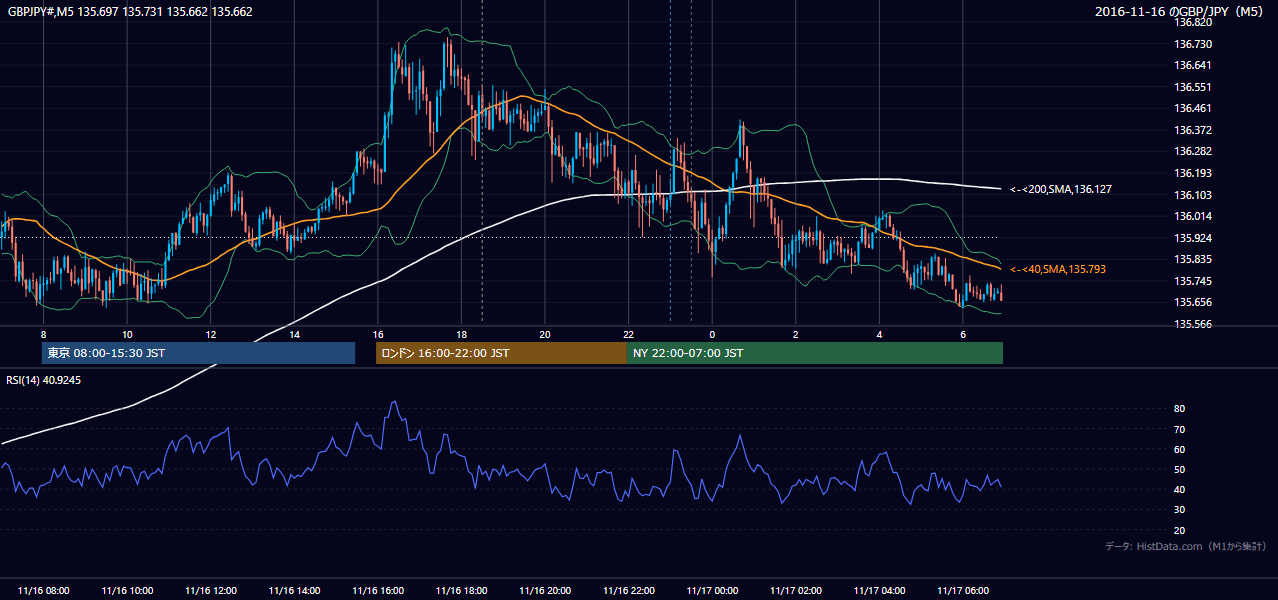Viewport: 1278px width, 600px height.
Task: Click RSI scale level 30
Action: click(1179, 510)
